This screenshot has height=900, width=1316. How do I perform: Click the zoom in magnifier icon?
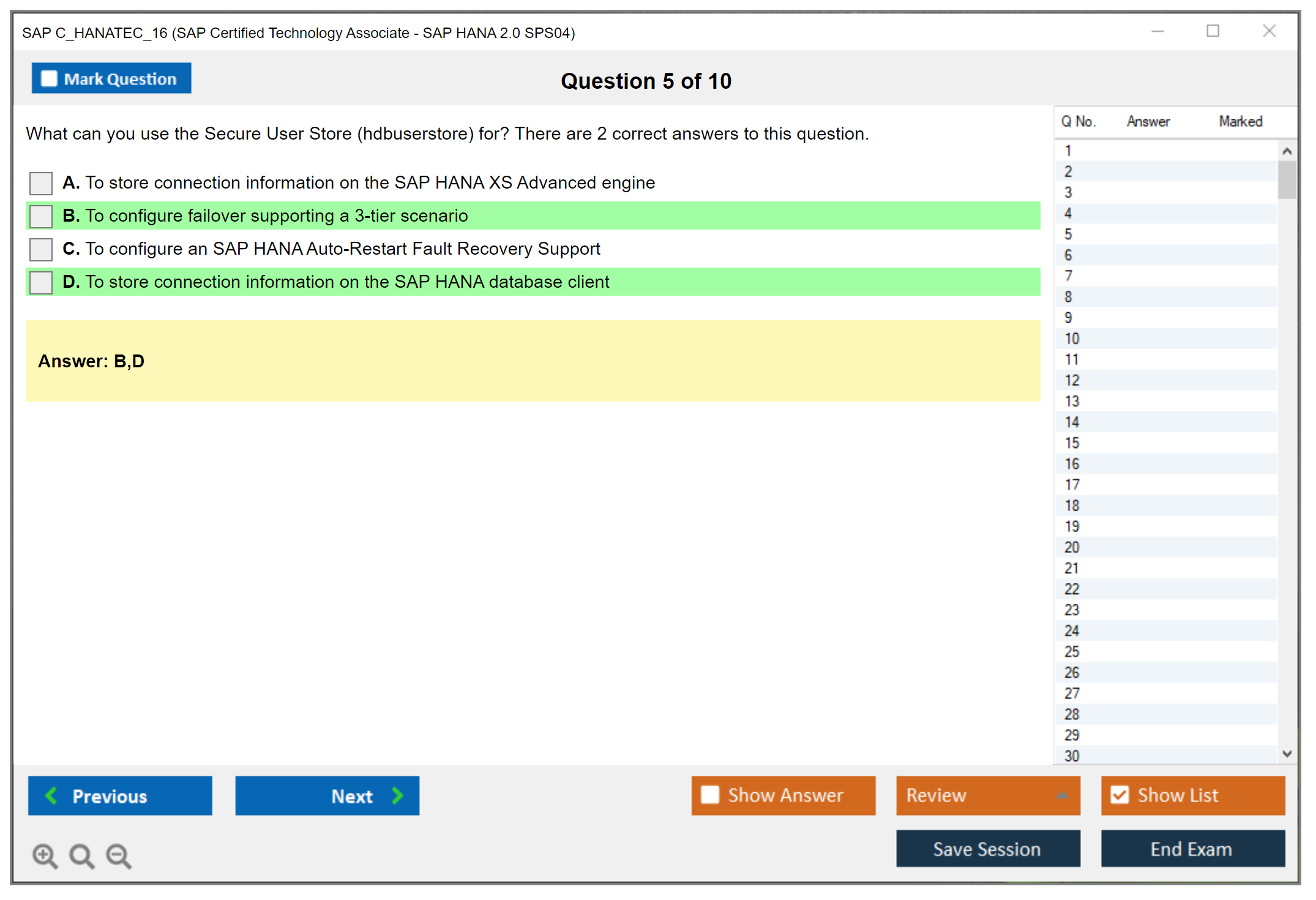point(45,855)
